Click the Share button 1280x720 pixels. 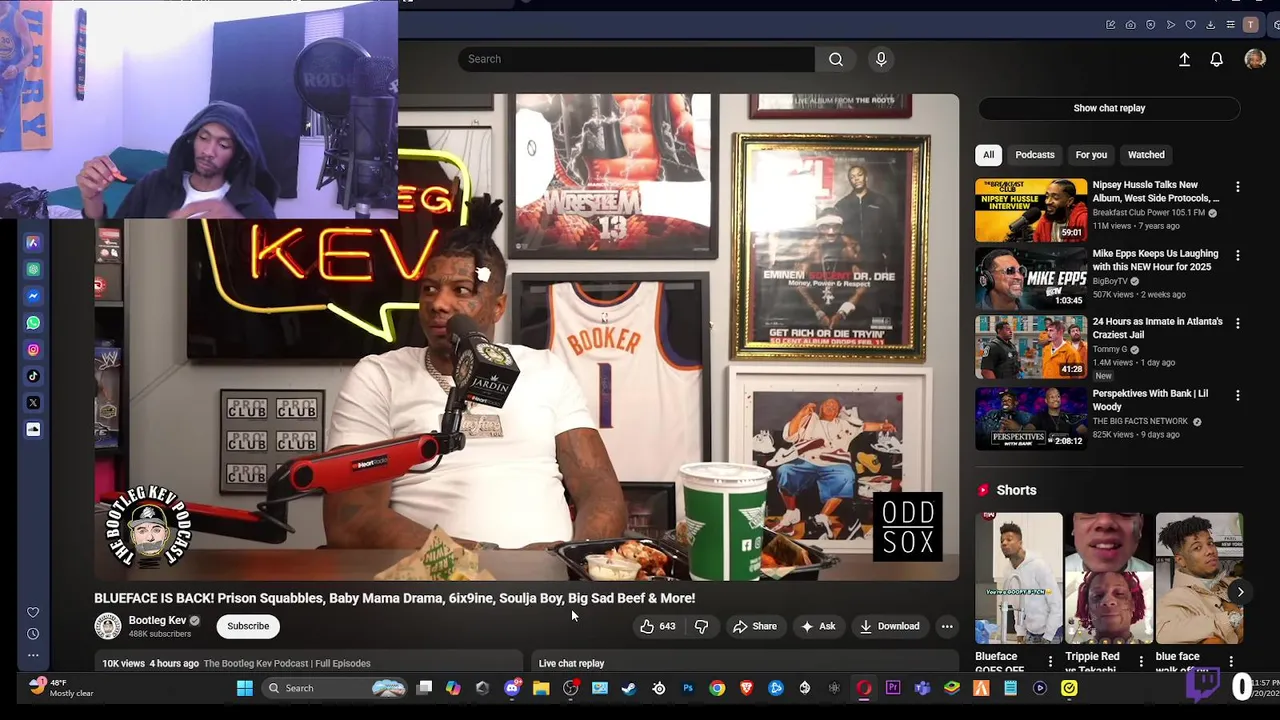click(x=755, y=626)
